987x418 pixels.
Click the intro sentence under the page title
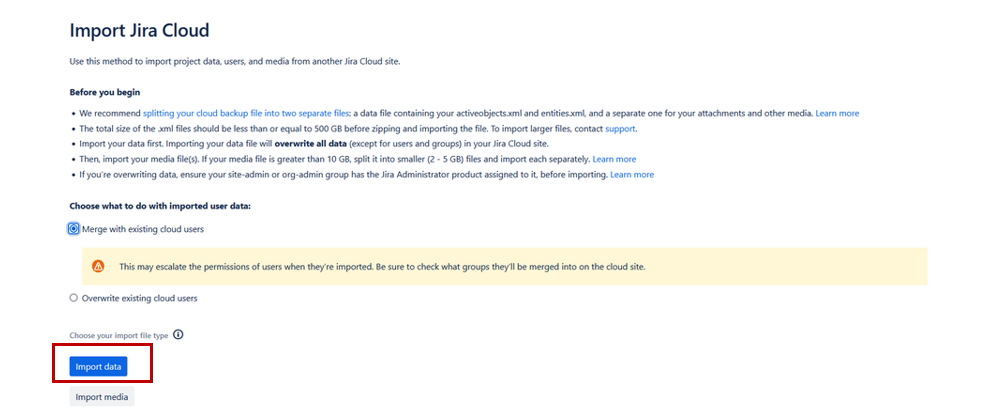235,62
